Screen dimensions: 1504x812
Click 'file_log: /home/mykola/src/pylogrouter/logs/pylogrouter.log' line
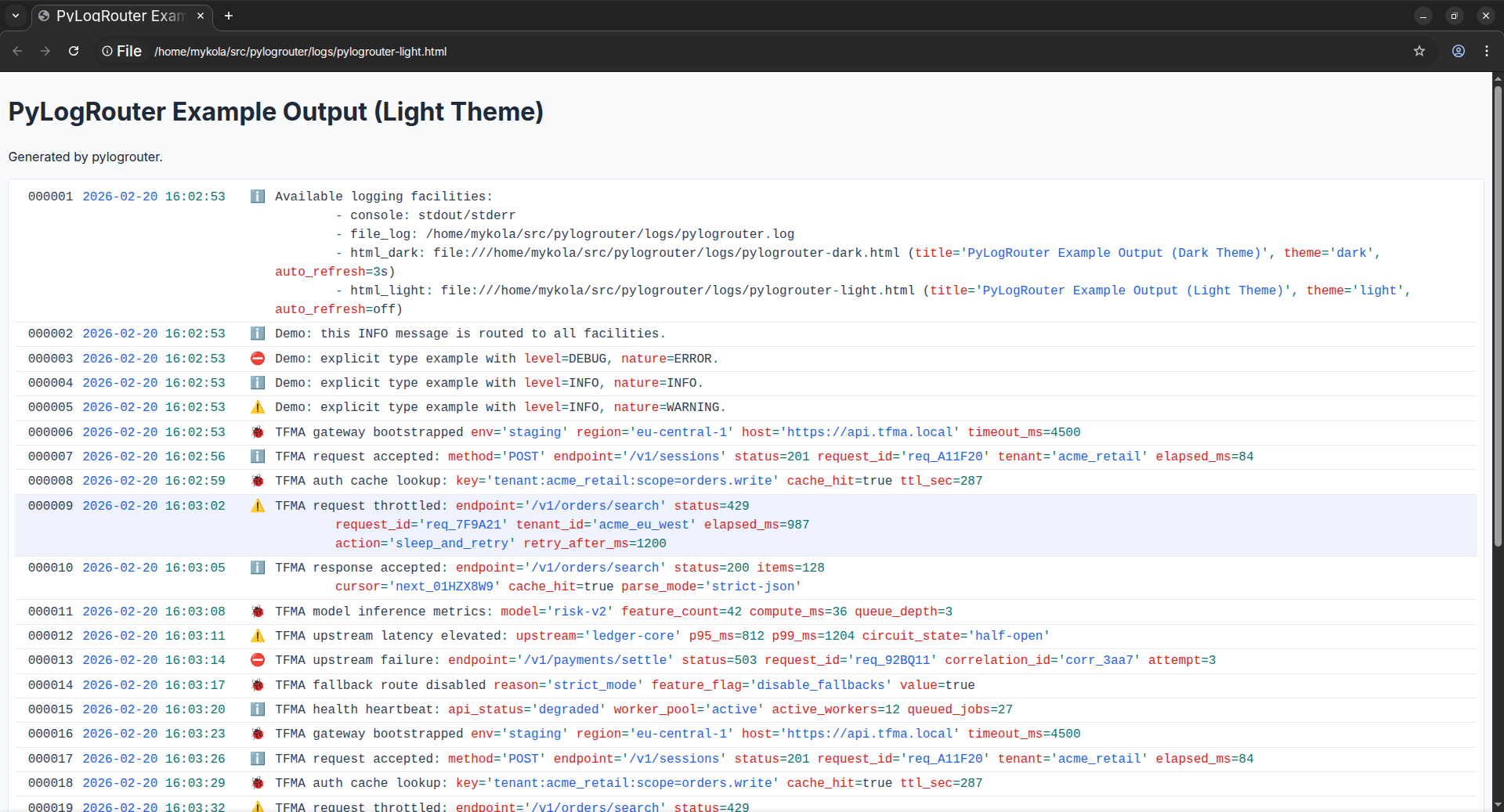coord(565,234)
